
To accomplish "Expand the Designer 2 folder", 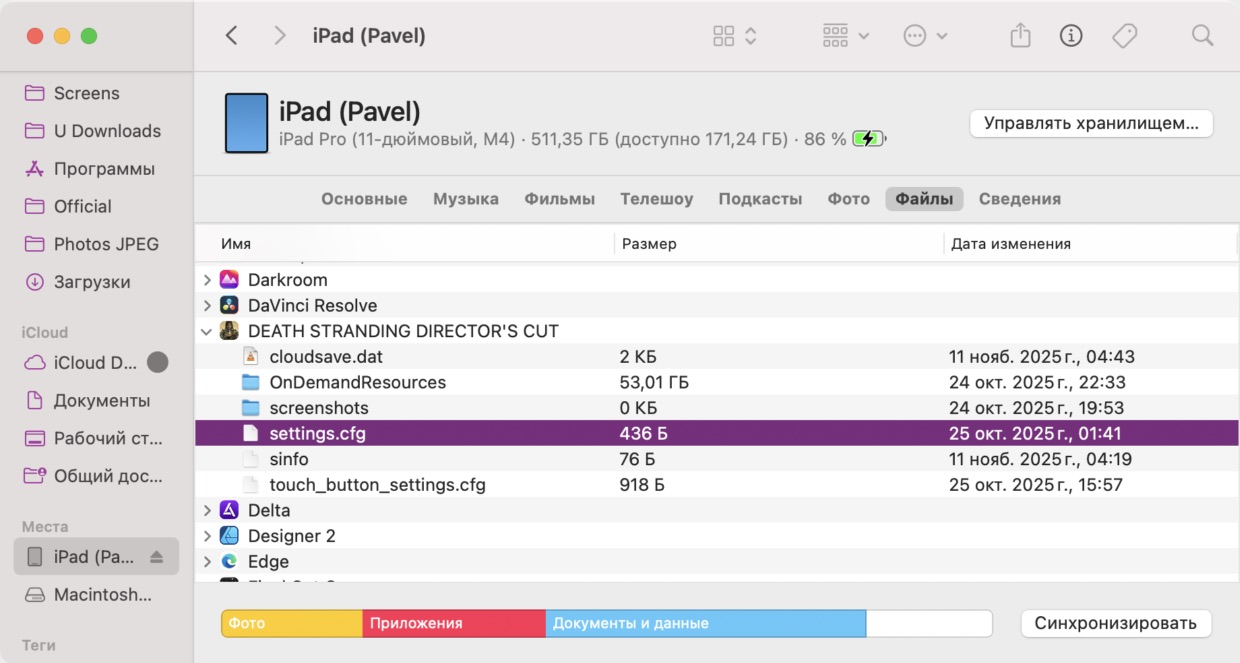I will [x=207, y=536].
